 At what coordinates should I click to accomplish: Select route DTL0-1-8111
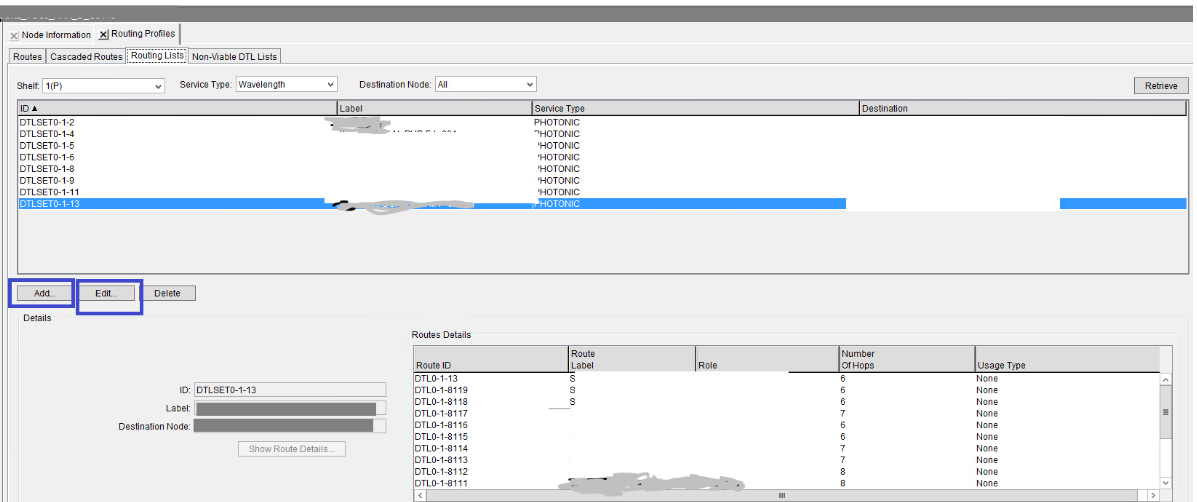[786, 483]
